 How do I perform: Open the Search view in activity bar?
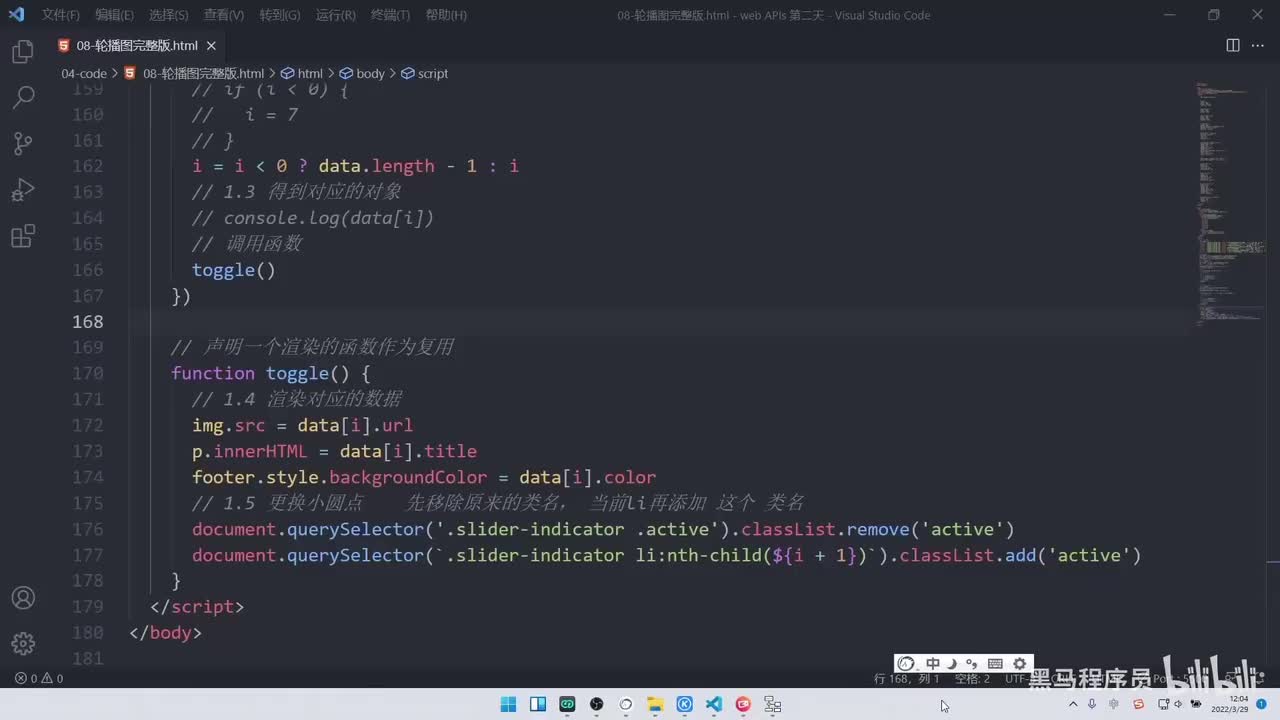click(23, 98)
